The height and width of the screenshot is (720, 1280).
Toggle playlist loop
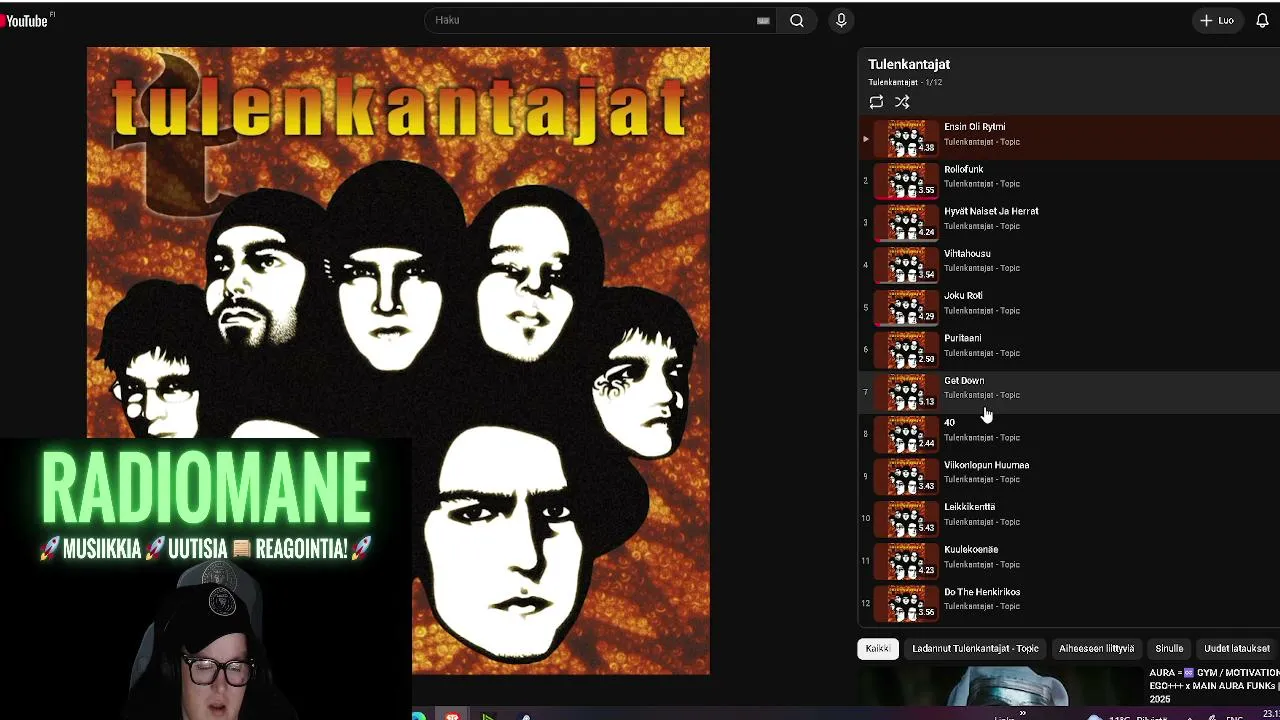(x=876, y=102)
